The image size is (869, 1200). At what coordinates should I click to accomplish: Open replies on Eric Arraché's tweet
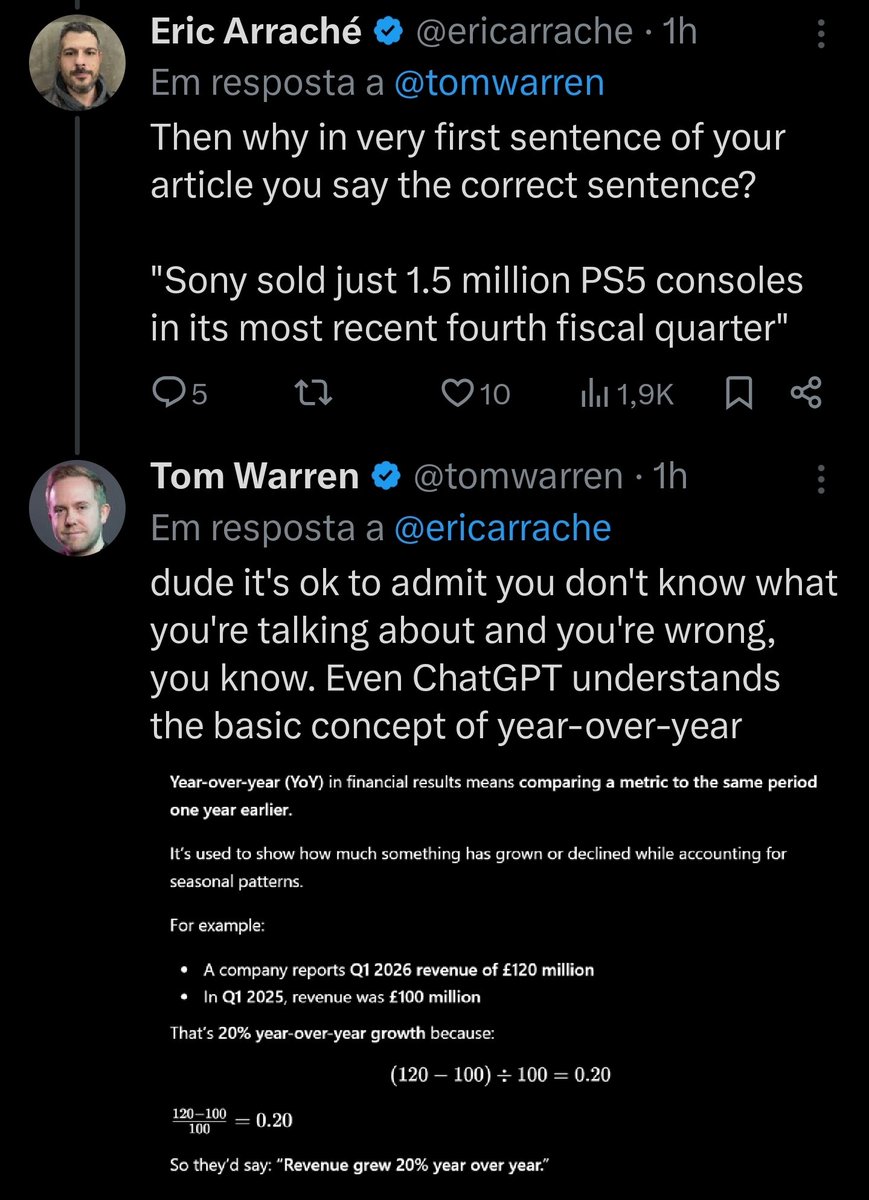pyautogui.click(x=180, y=395)
